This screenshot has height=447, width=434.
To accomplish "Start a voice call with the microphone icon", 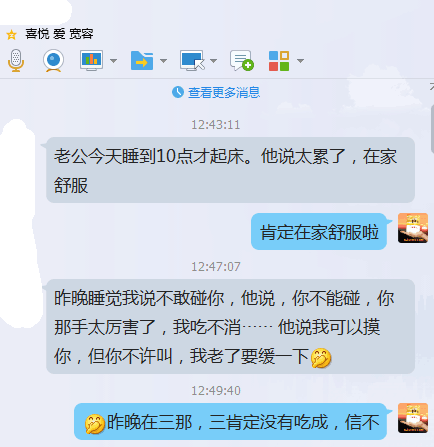I will [x=16, y=60].
